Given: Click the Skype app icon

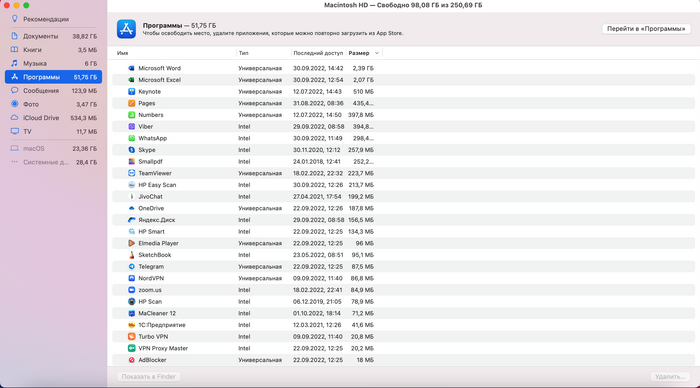Looking at the screenshot, I should coord(131,150).
